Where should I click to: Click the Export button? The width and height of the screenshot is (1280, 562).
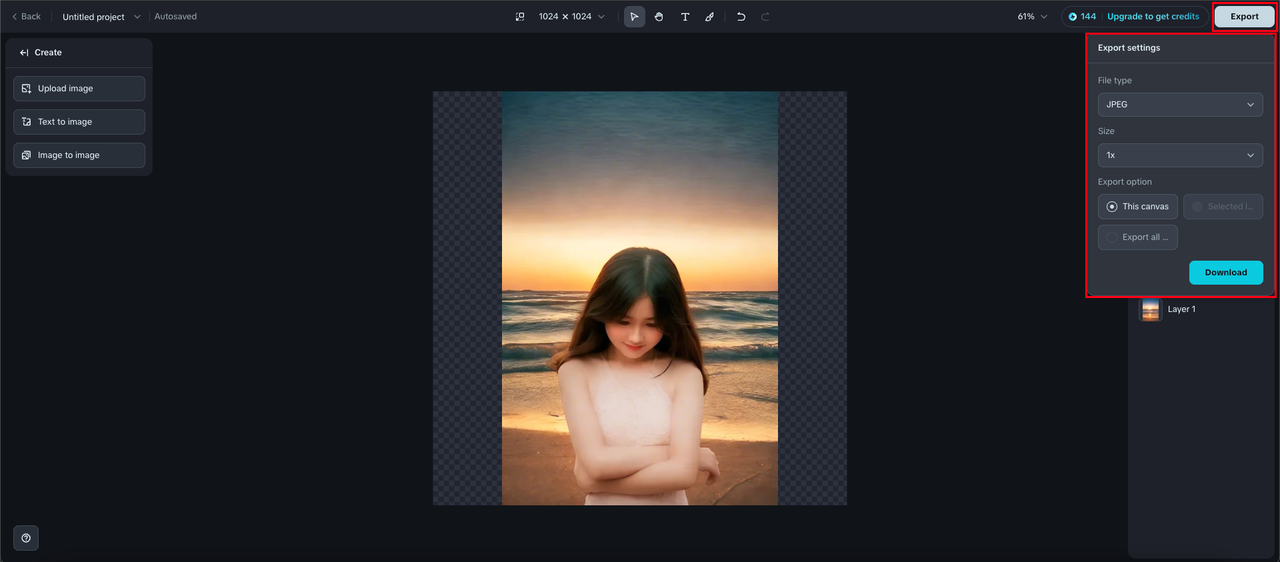coord(1244,17)
